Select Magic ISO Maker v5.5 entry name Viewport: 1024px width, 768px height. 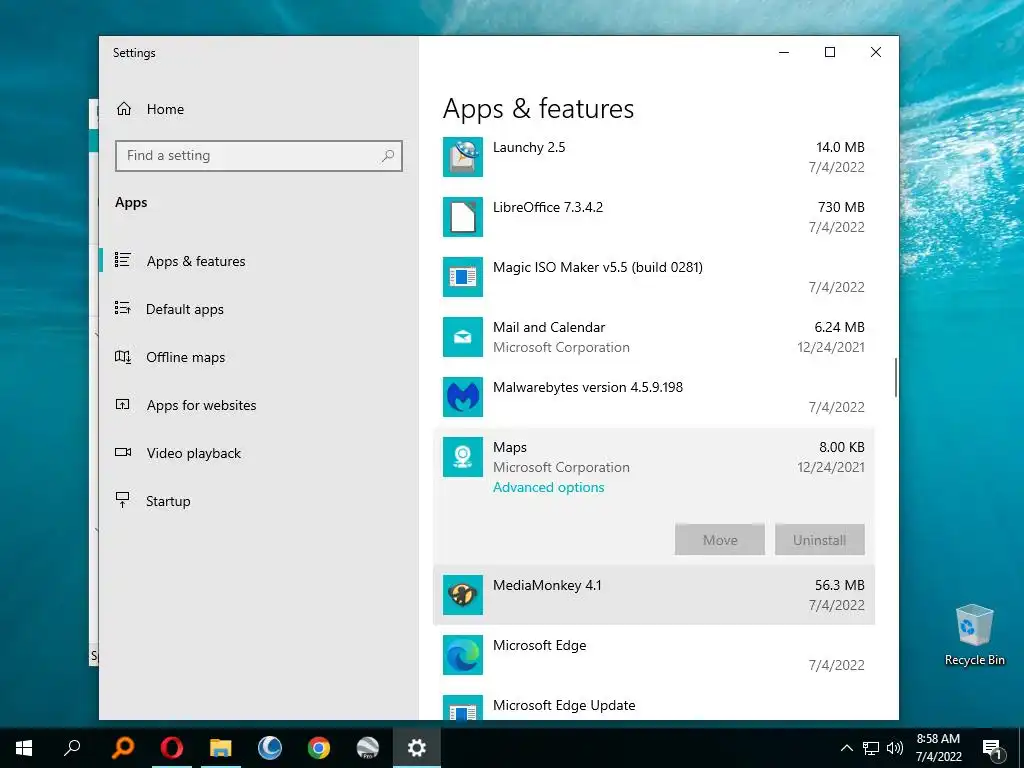598,267
